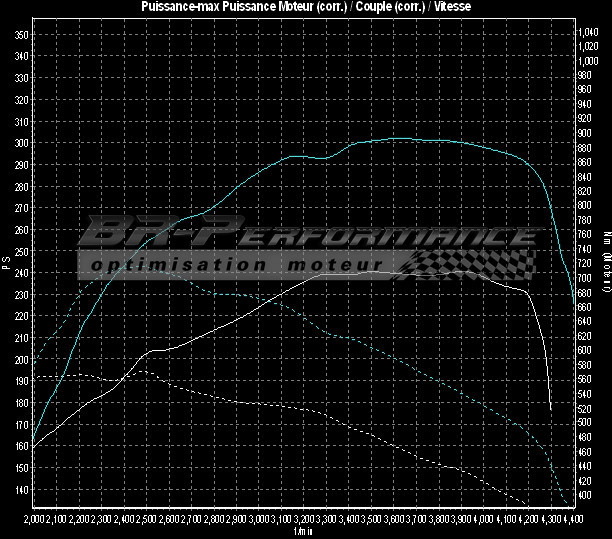Click the 300 label on the PS axis
This screenshot has width=612, height=539.
coord(20,143)
